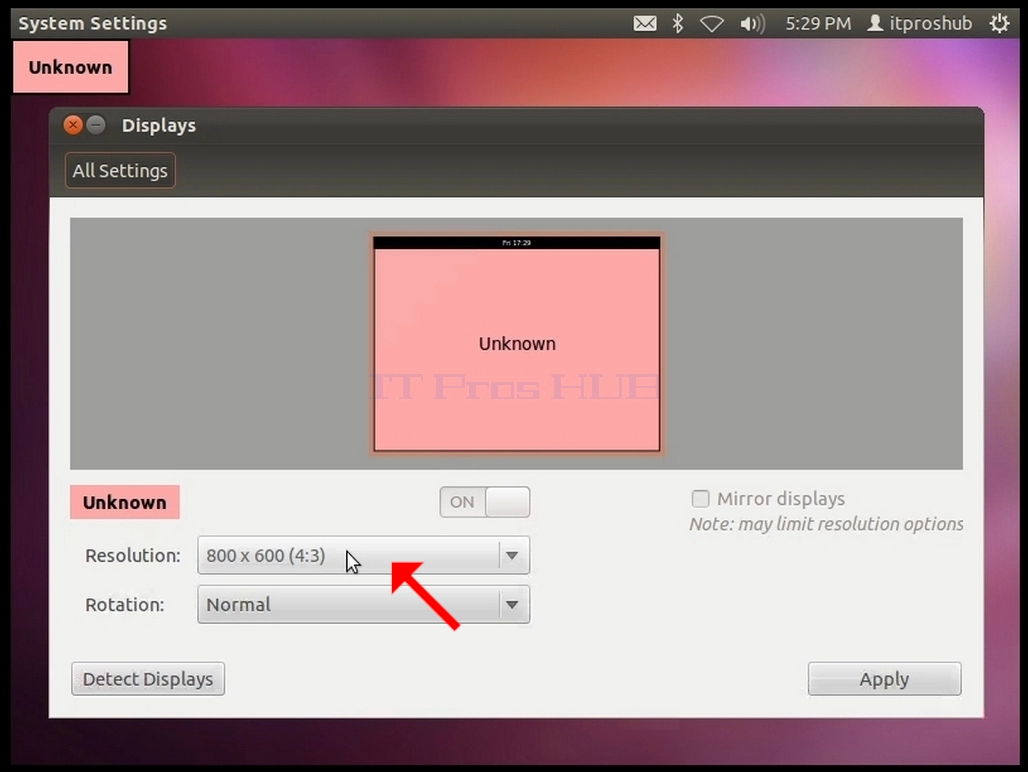Toggle the display ON switch
The height and width of the screenshot is (772, 1028).
(484, 502)
